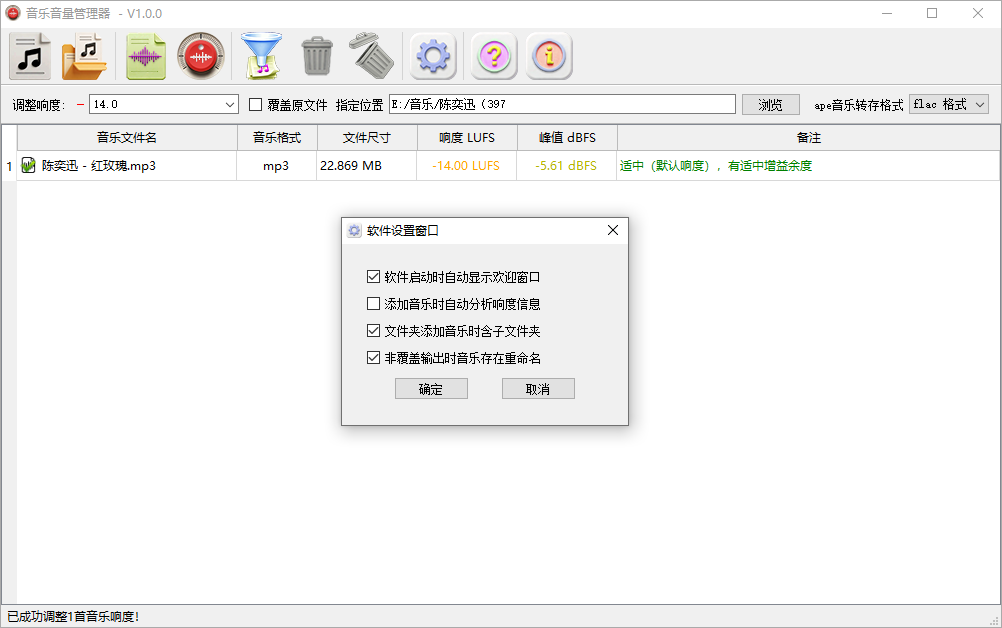The height and width of the screenshot is (628, 1002).
Task: Sort by the 文件尺寸 column header
Action: pos(367,137)
